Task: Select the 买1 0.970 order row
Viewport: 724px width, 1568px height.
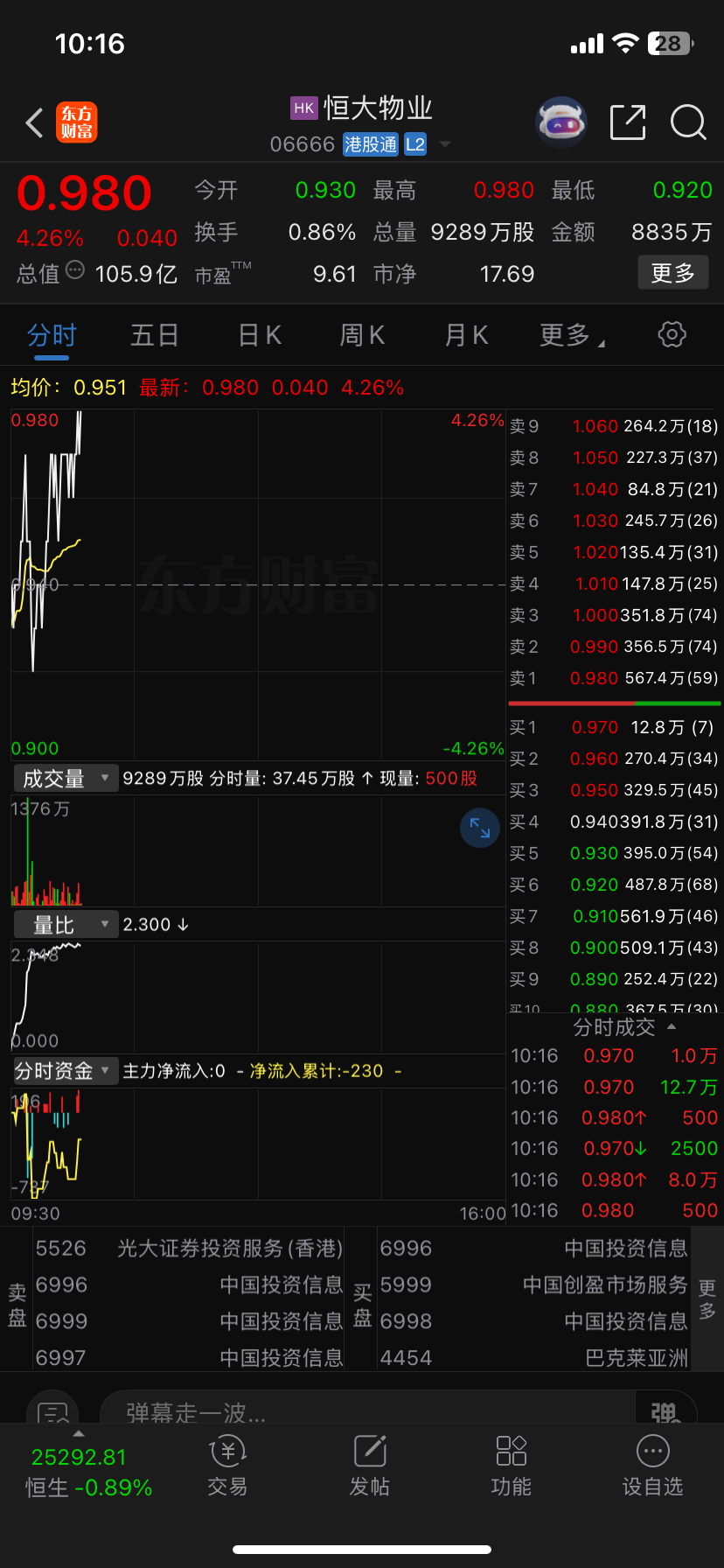Action: coord(614,727)
